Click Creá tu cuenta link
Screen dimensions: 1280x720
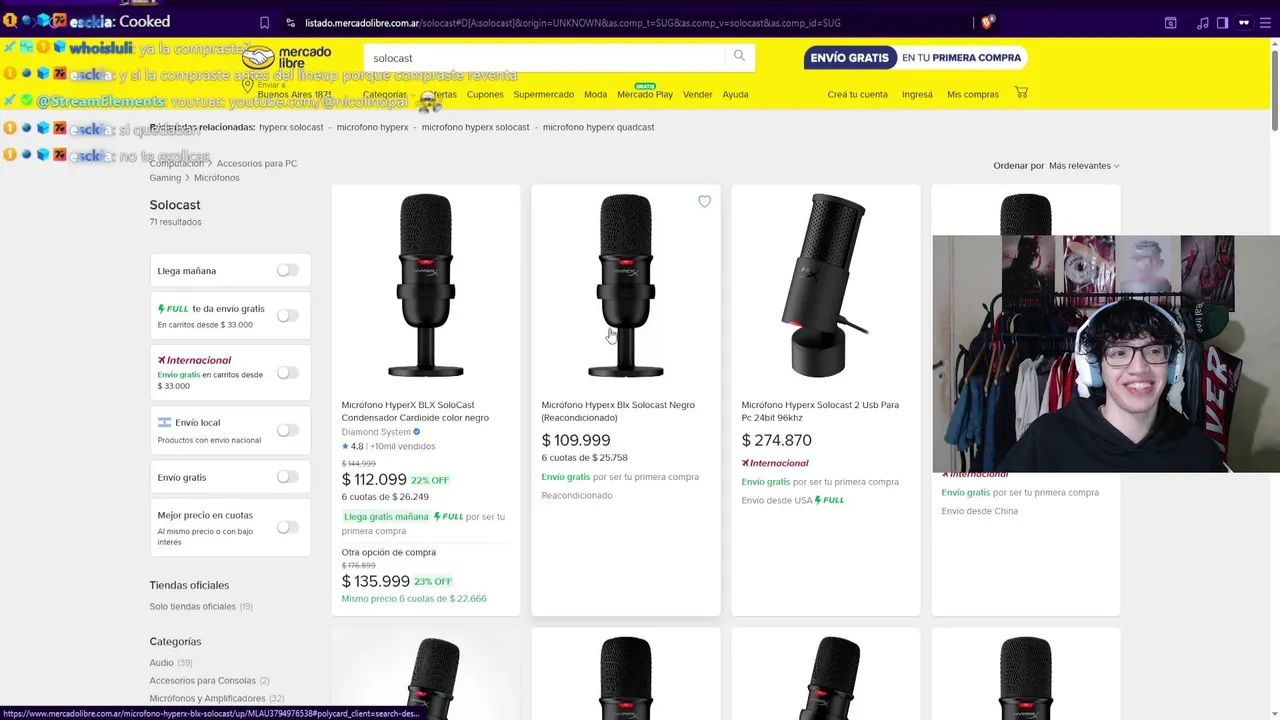pyautogui.click(x=857, y=94)
